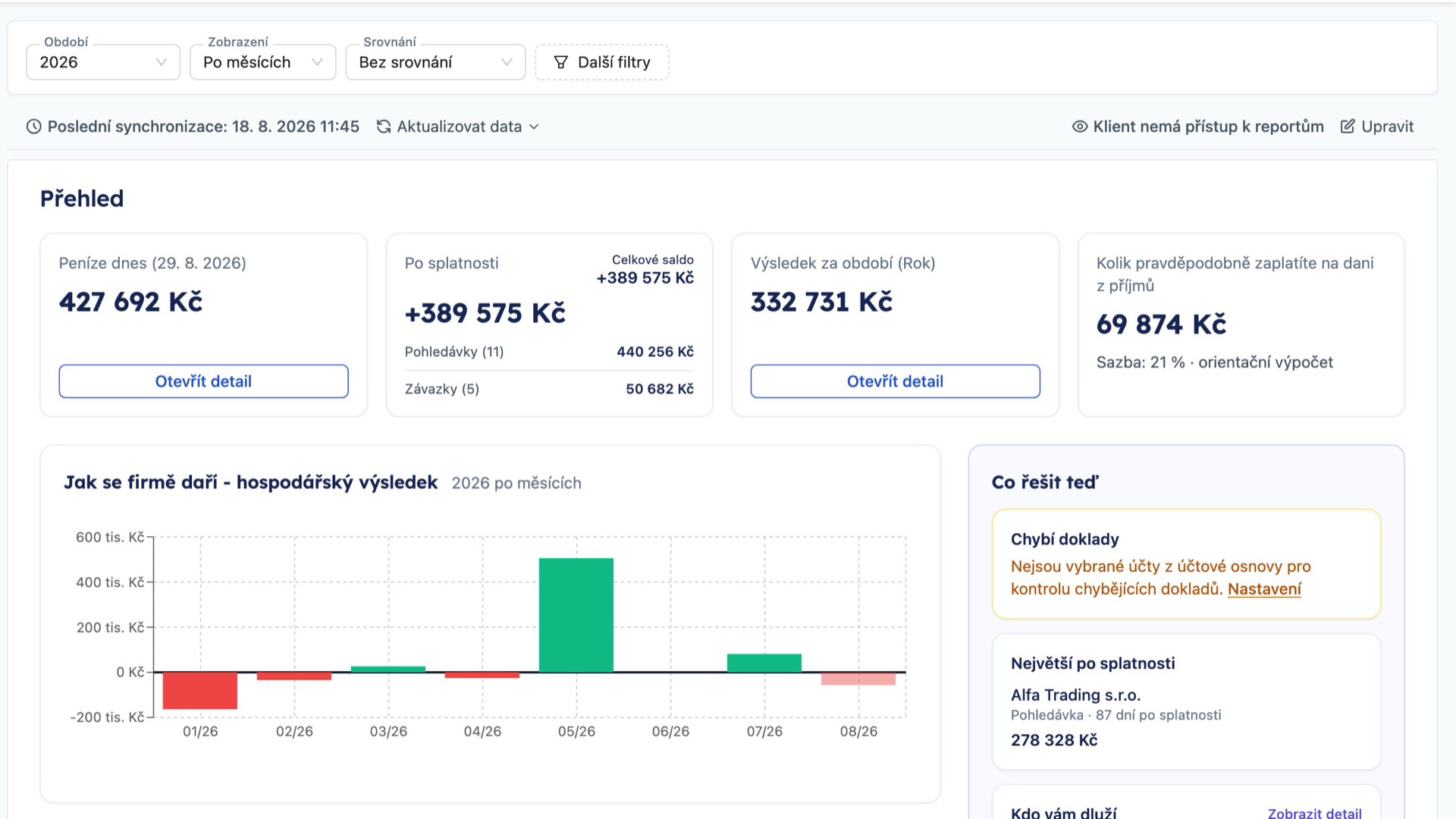Click the 02/26 red bar in chart
Viewport: 1456px width, 819px height.
point(294,676)
